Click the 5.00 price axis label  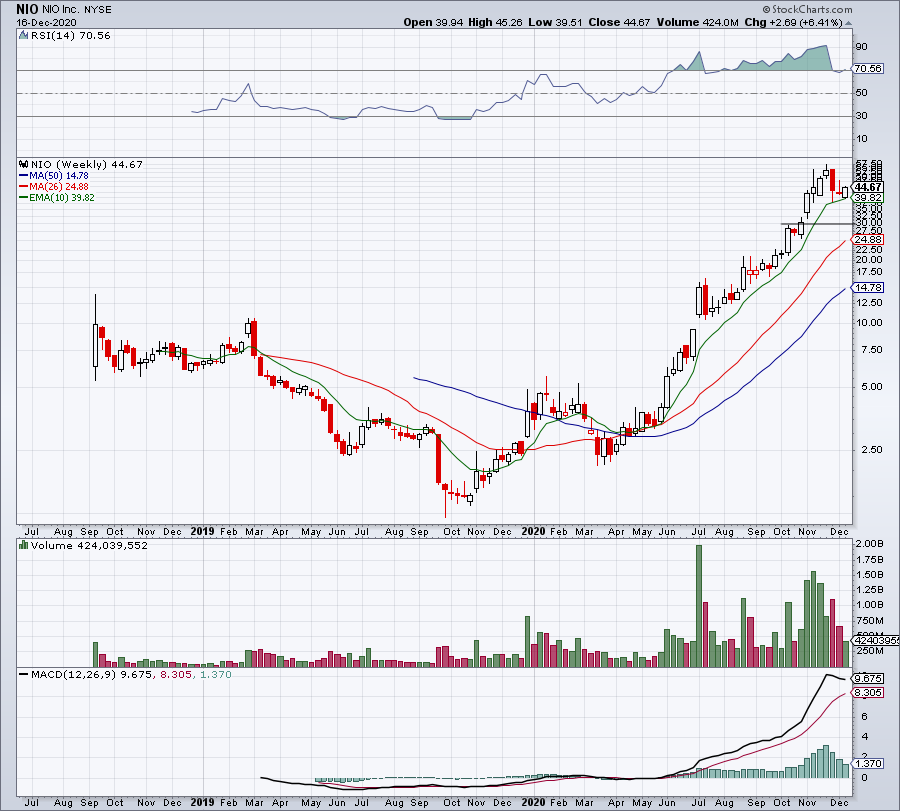(871, 386)
